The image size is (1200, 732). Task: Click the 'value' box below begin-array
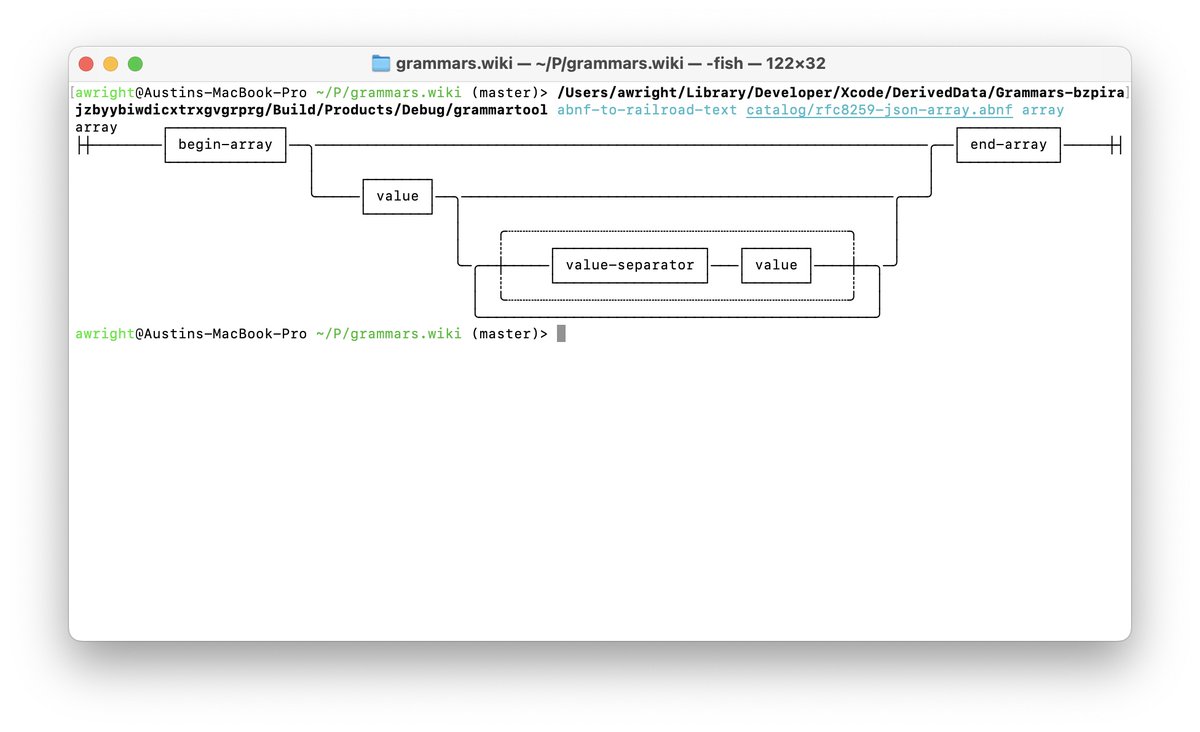pos(397,196)
